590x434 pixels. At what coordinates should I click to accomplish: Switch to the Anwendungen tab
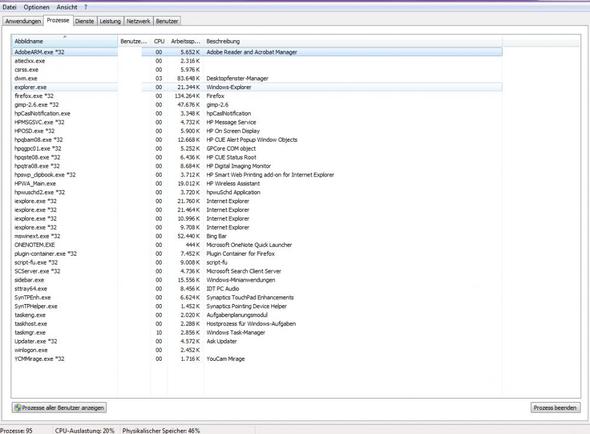click(23, 21)
